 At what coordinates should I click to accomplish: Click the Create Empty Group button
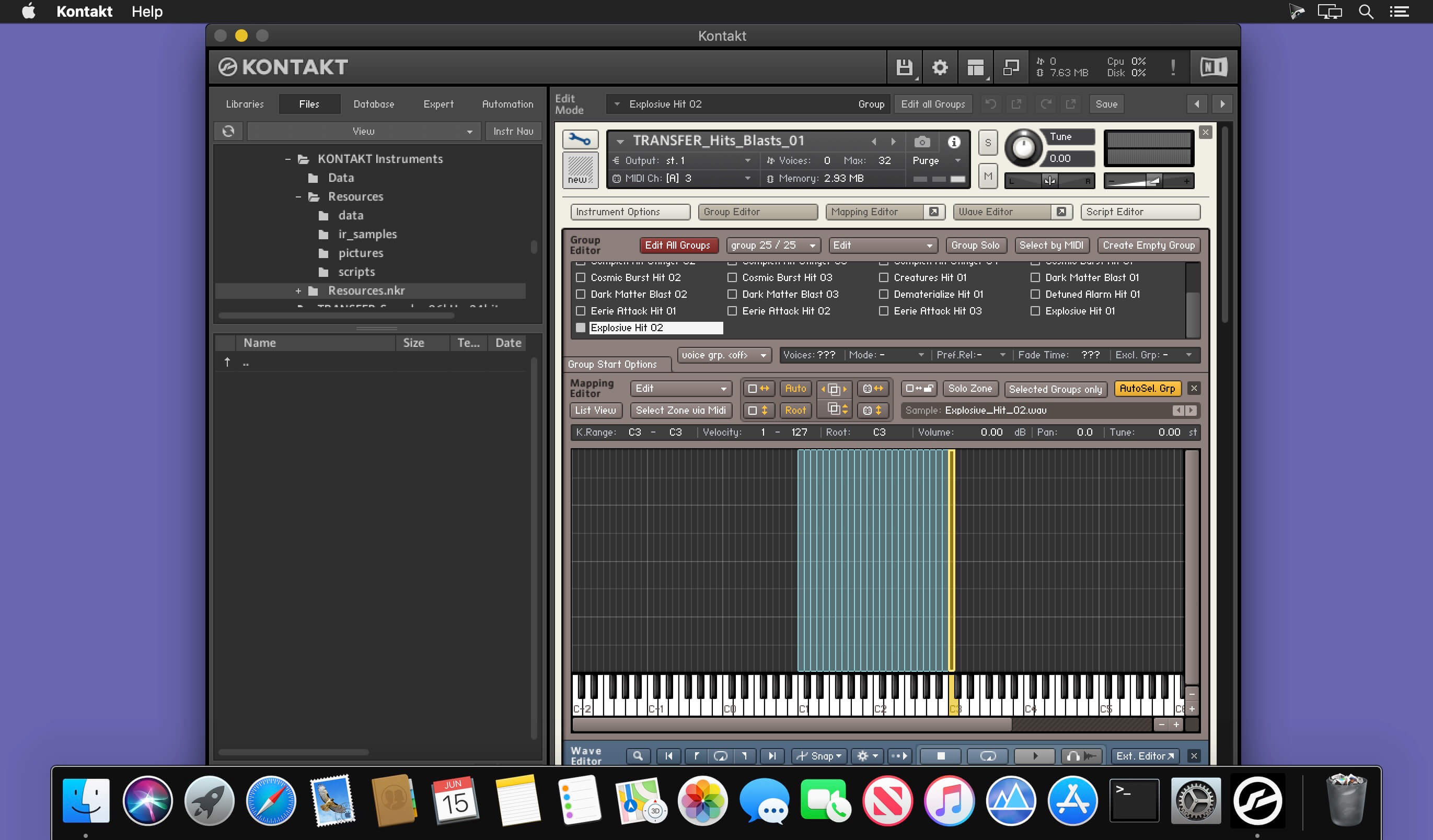point(1149,246)
